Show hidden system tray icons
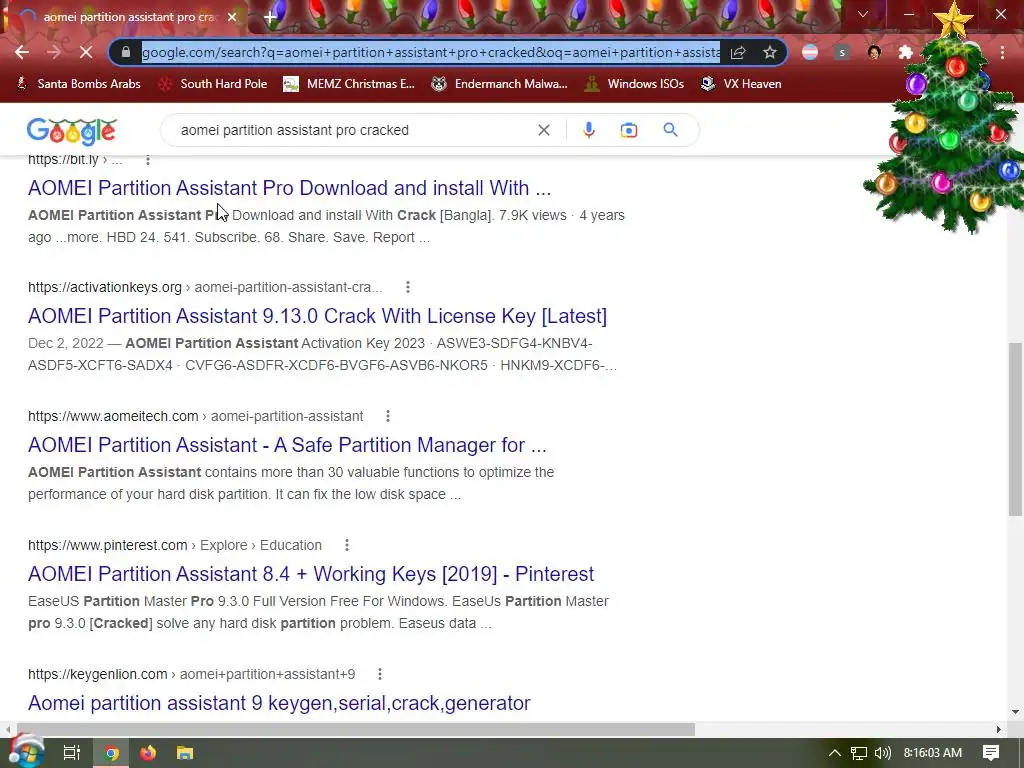Viewport: 1024px width, 768px height. (834, 753)
